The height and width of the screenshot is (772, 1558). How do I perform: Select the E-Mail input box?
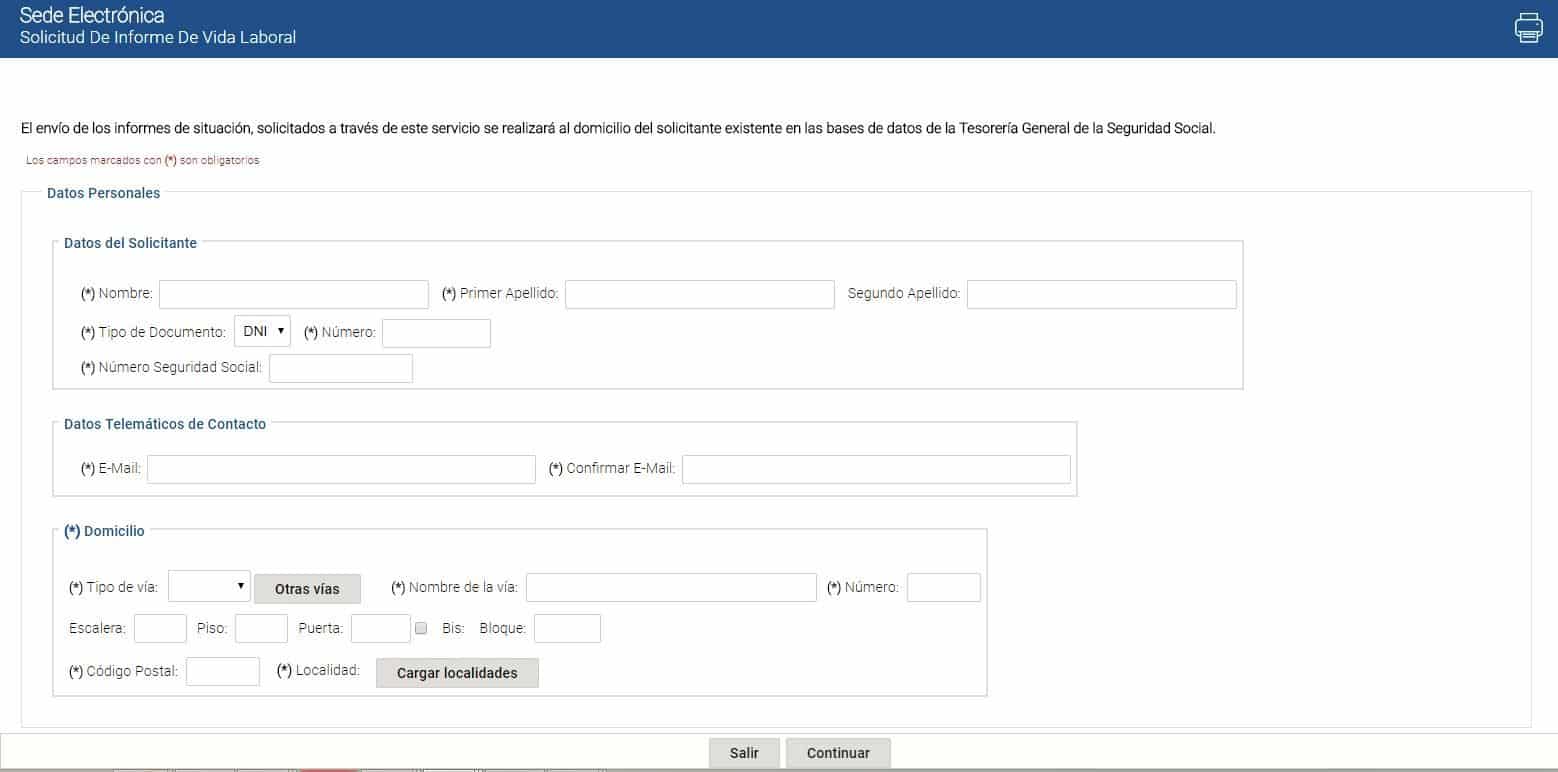pos(341,469)
